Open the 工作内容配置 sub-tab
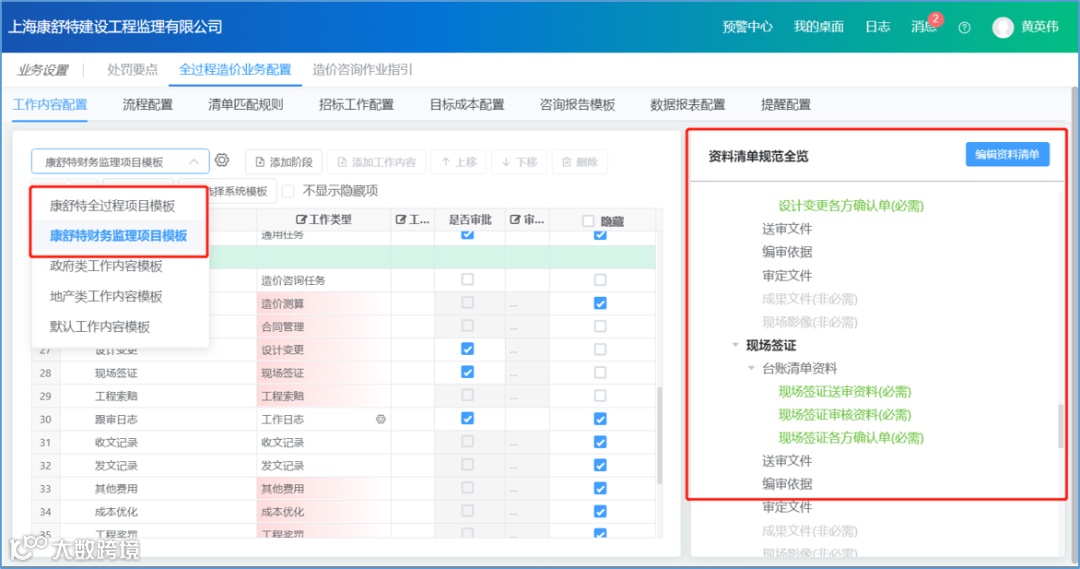This screenshot has height=569, width=1080. (x=50, y=105)
